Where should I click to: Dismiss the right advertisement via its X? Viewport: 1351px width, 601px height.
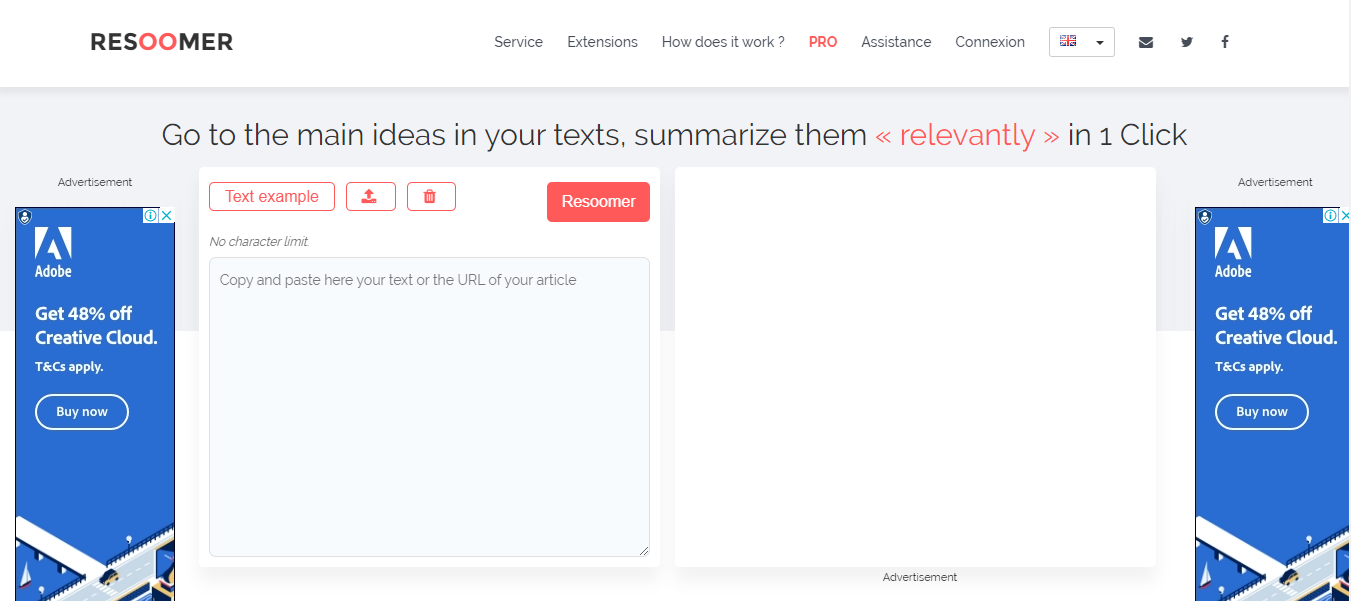click(1345, 215)
